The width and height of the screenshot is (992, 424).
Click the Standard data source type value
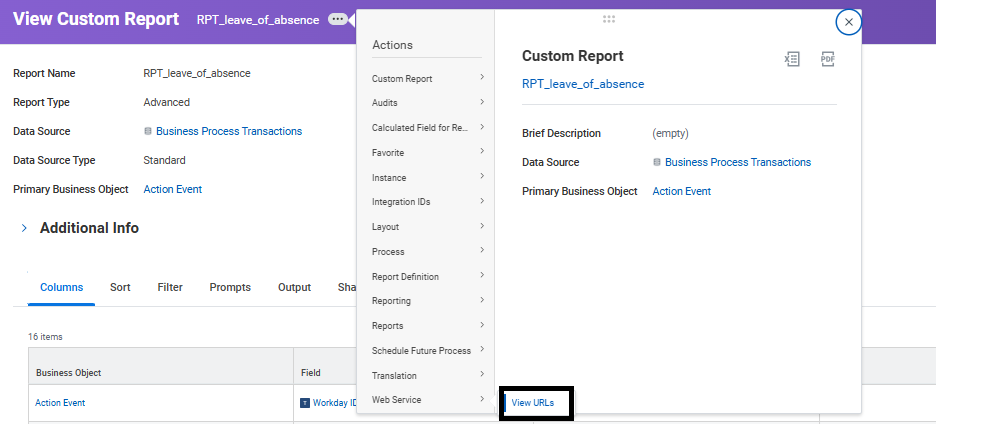(x=164, y=160)
